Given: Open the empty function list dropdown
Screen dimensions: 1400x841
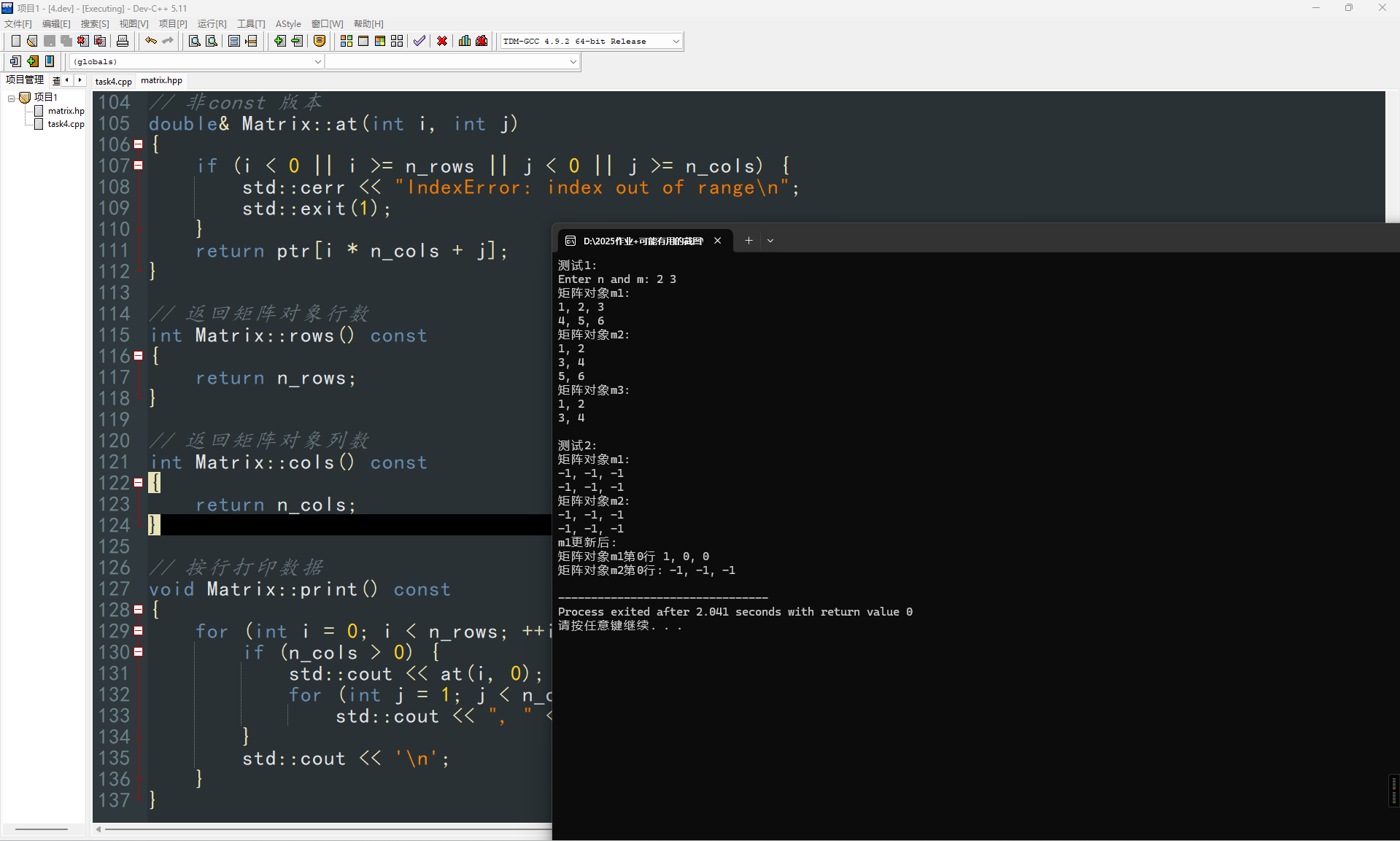Looking at the screenshot, I should pyautogui.click(x=452, y=62).
